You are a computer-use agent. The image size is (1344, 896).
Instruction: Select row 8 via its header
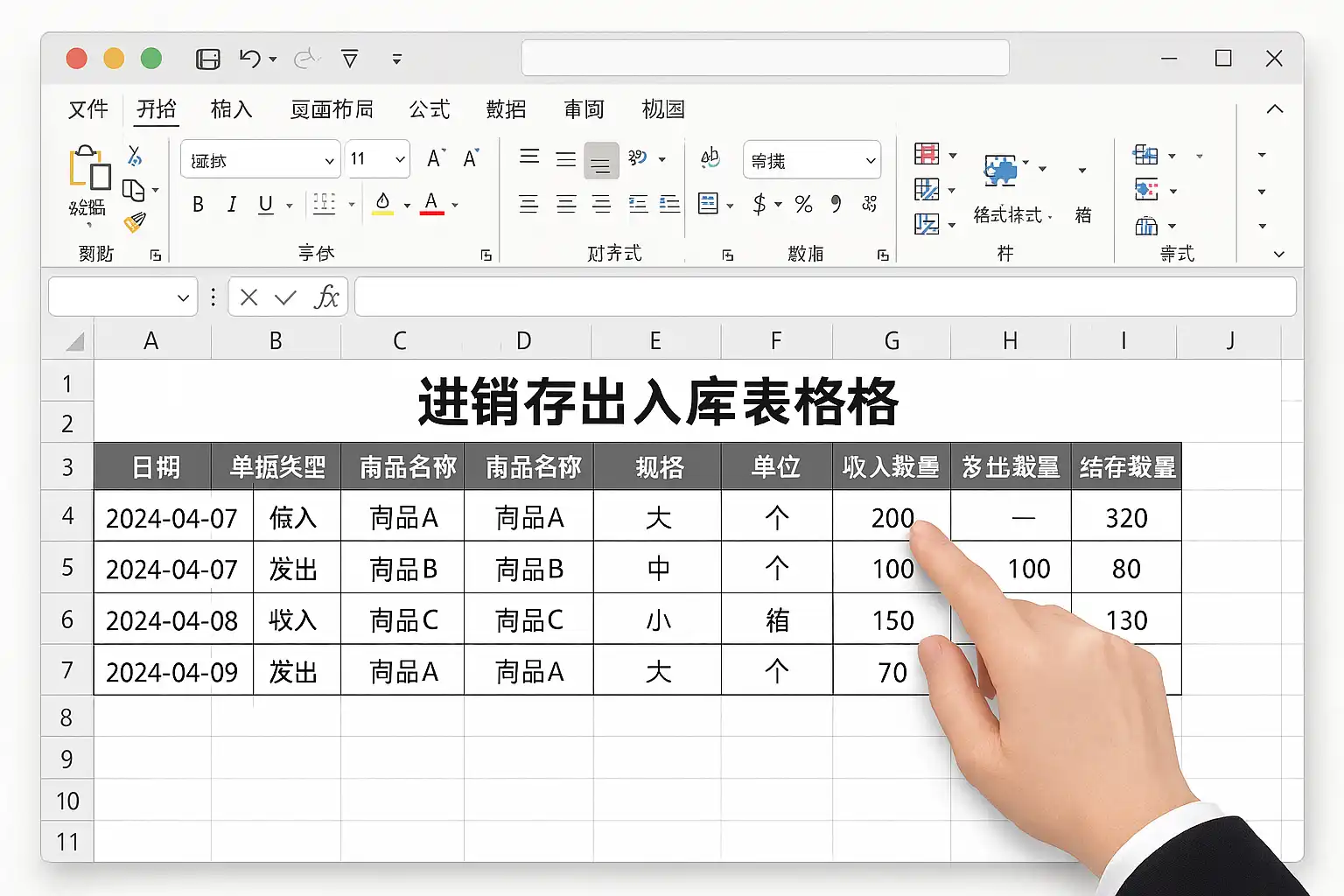coord(67,717)
